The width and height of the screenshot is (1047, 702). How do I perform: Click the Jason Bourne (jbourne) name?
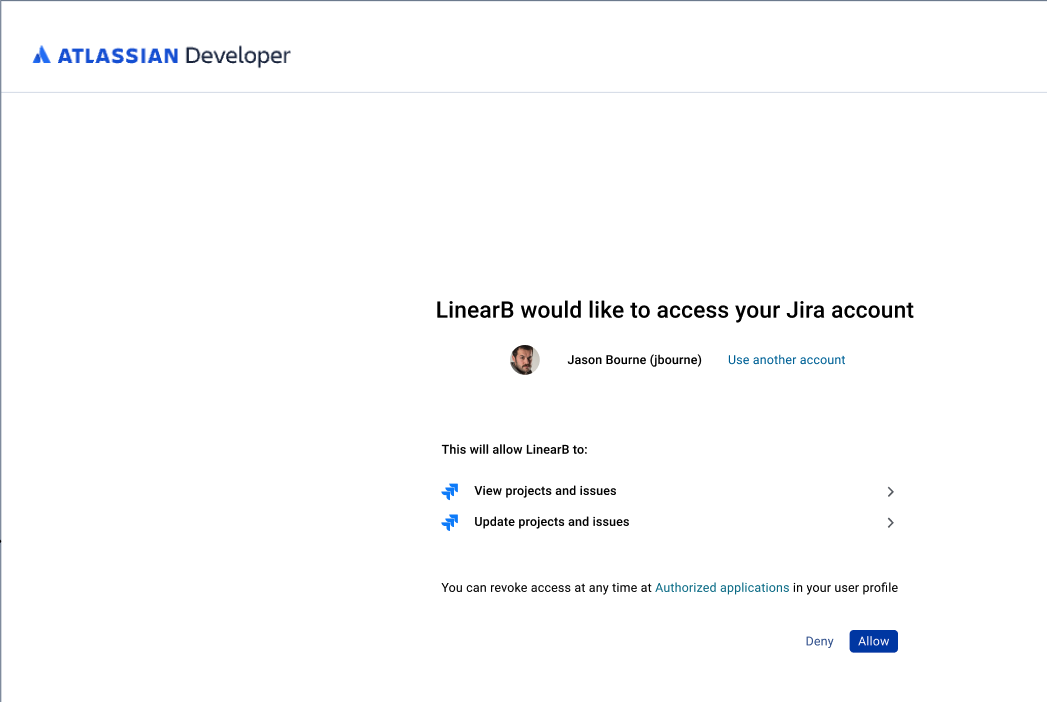click(634, 360)
